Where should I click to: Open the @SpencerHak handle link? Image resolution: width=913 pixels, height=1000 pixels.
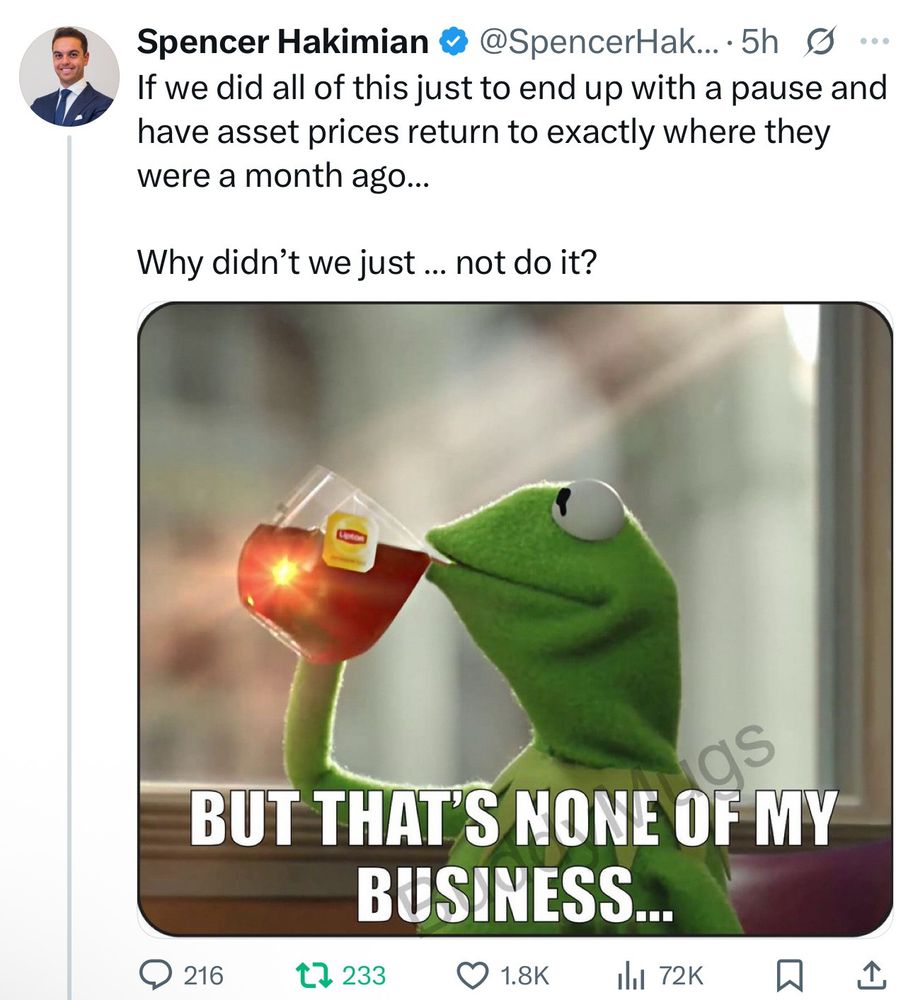[598, 42]
